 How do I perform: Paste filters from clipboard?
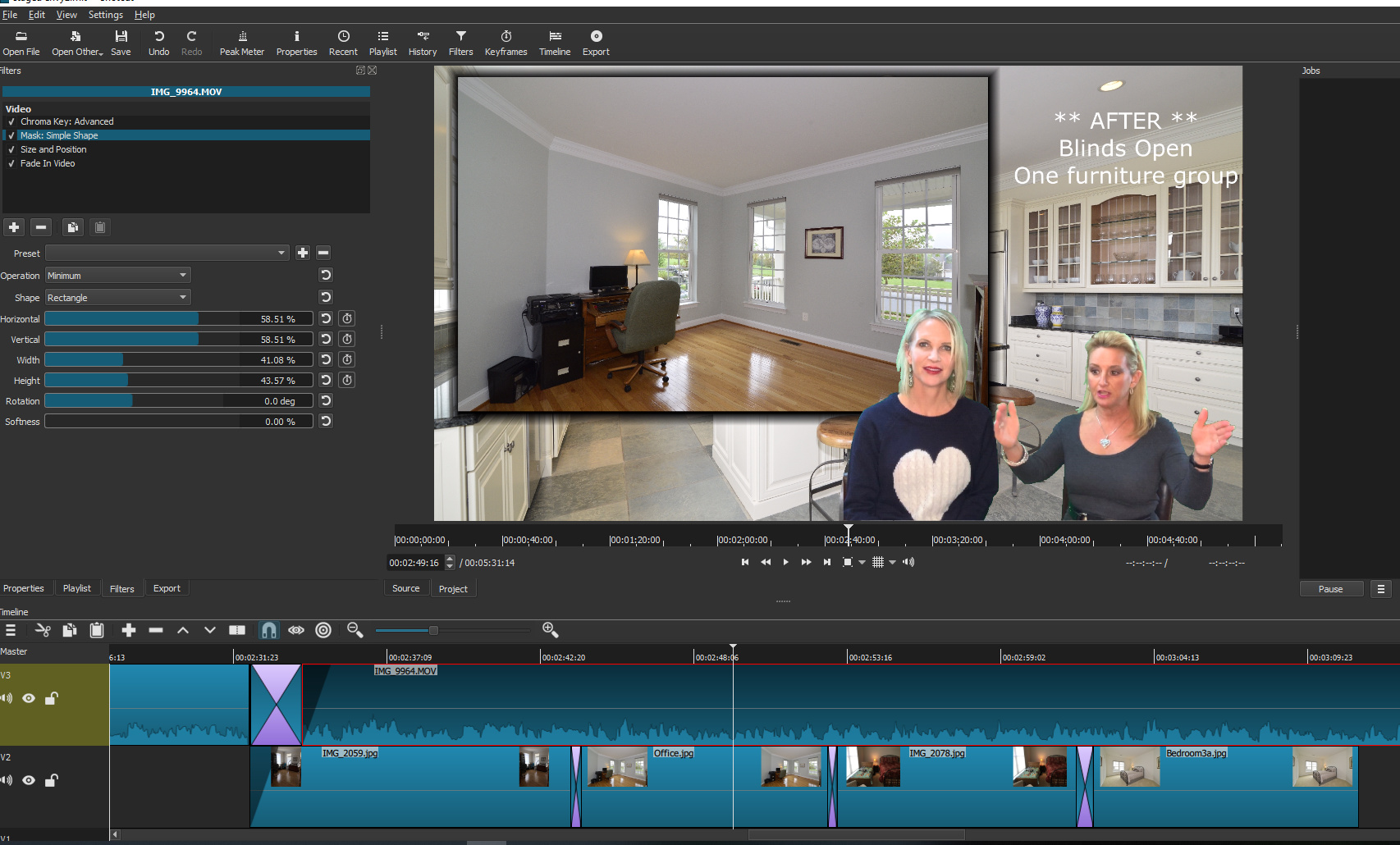coord(100,227)
